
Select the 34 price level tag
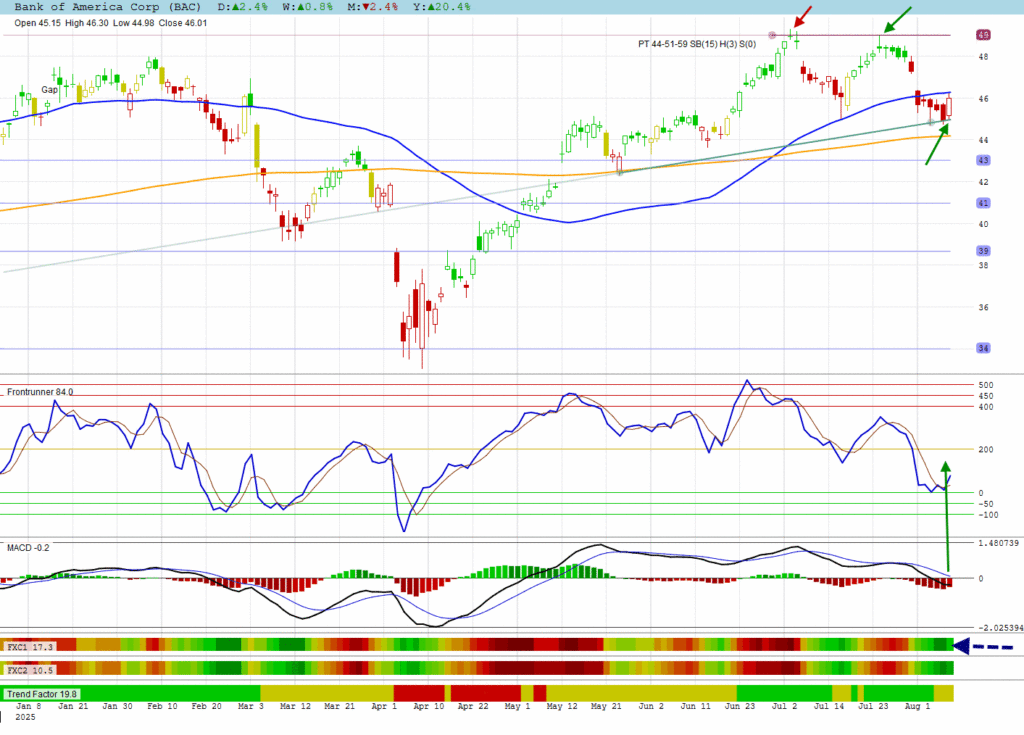click(984, 348)
